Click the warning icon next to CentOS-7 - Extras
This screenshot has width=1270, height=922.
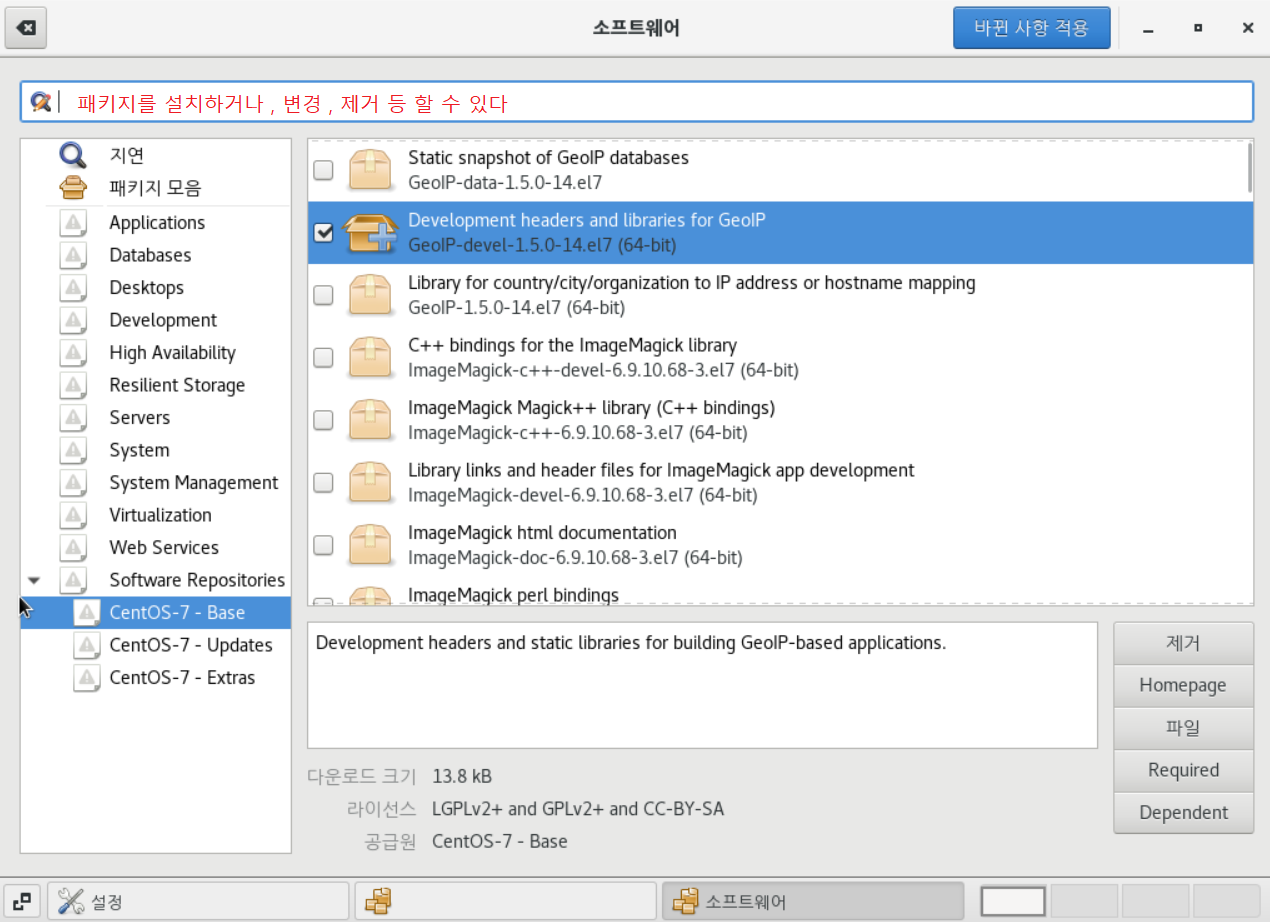(87, 677)
